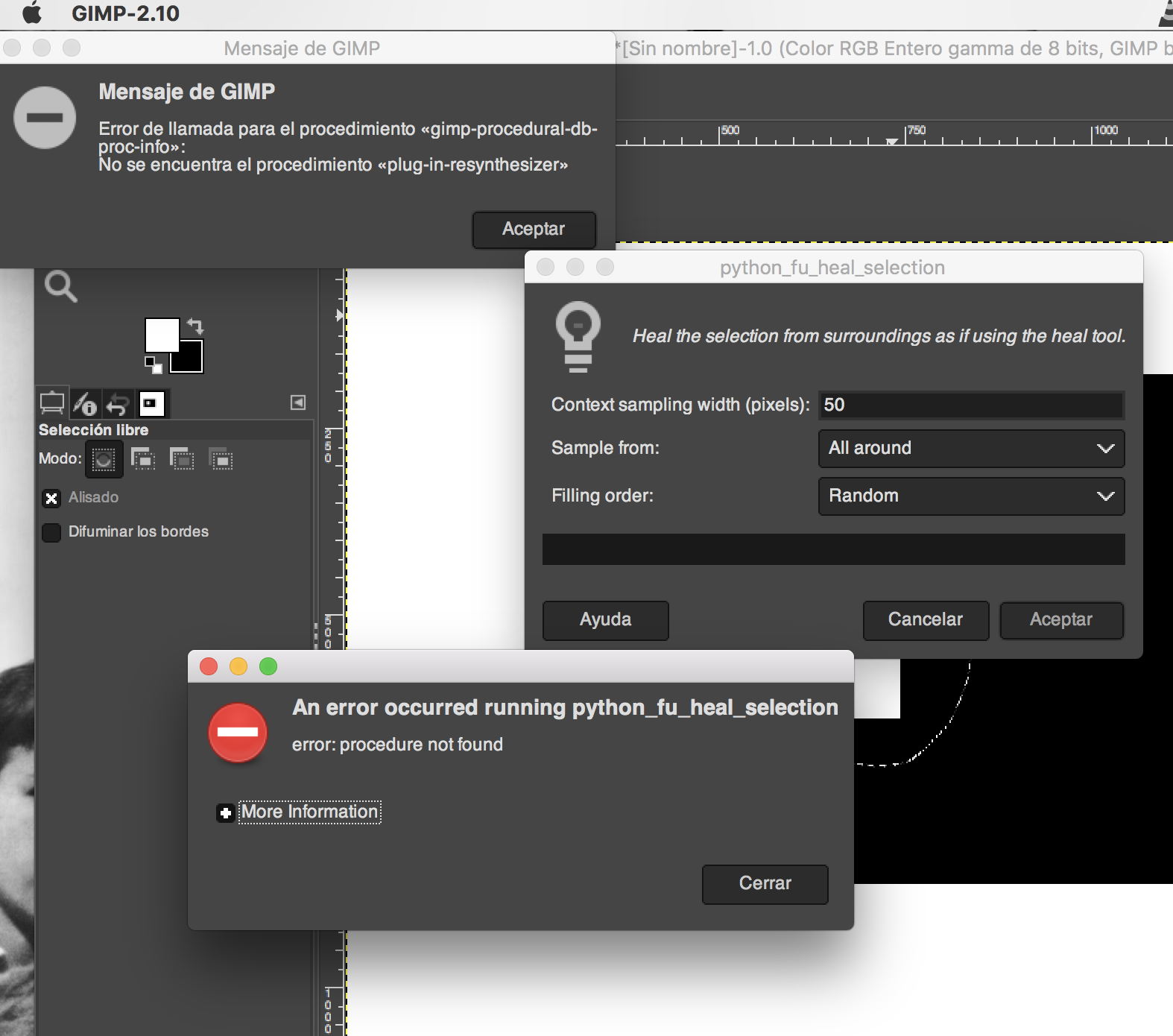Select Subtract from selection mode
Image resolution: width=1173 pixels, height=1036 pixels.
182,458
